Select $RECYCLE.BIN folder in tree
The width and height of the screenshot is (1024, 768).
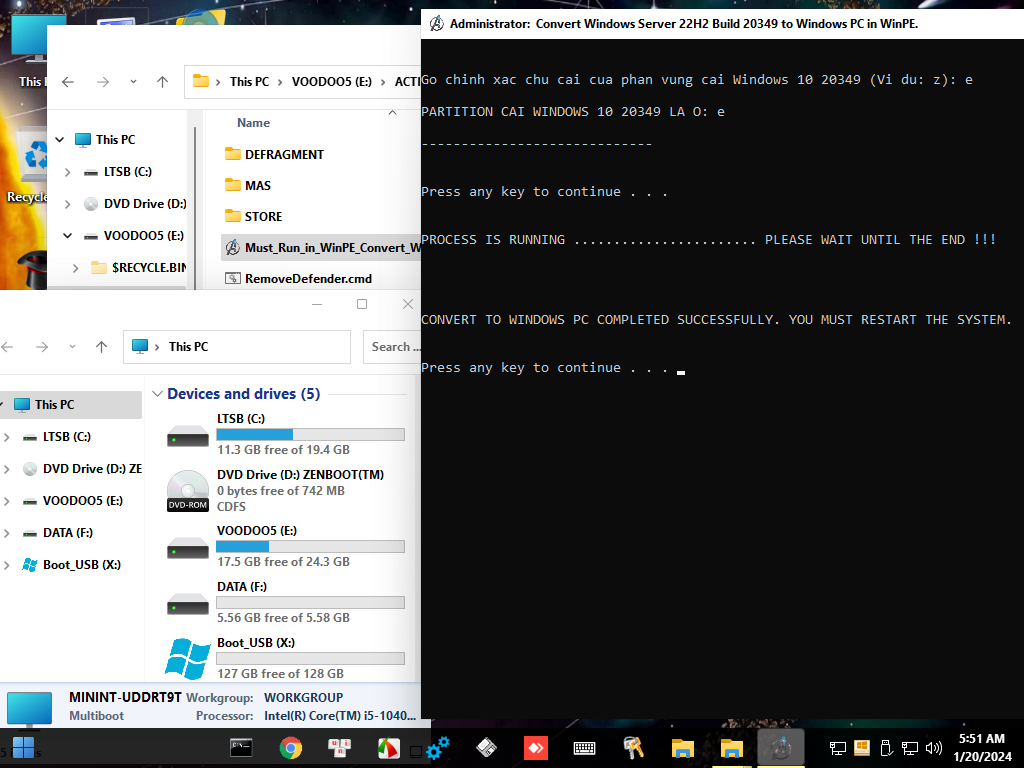[x=138, y=268]
